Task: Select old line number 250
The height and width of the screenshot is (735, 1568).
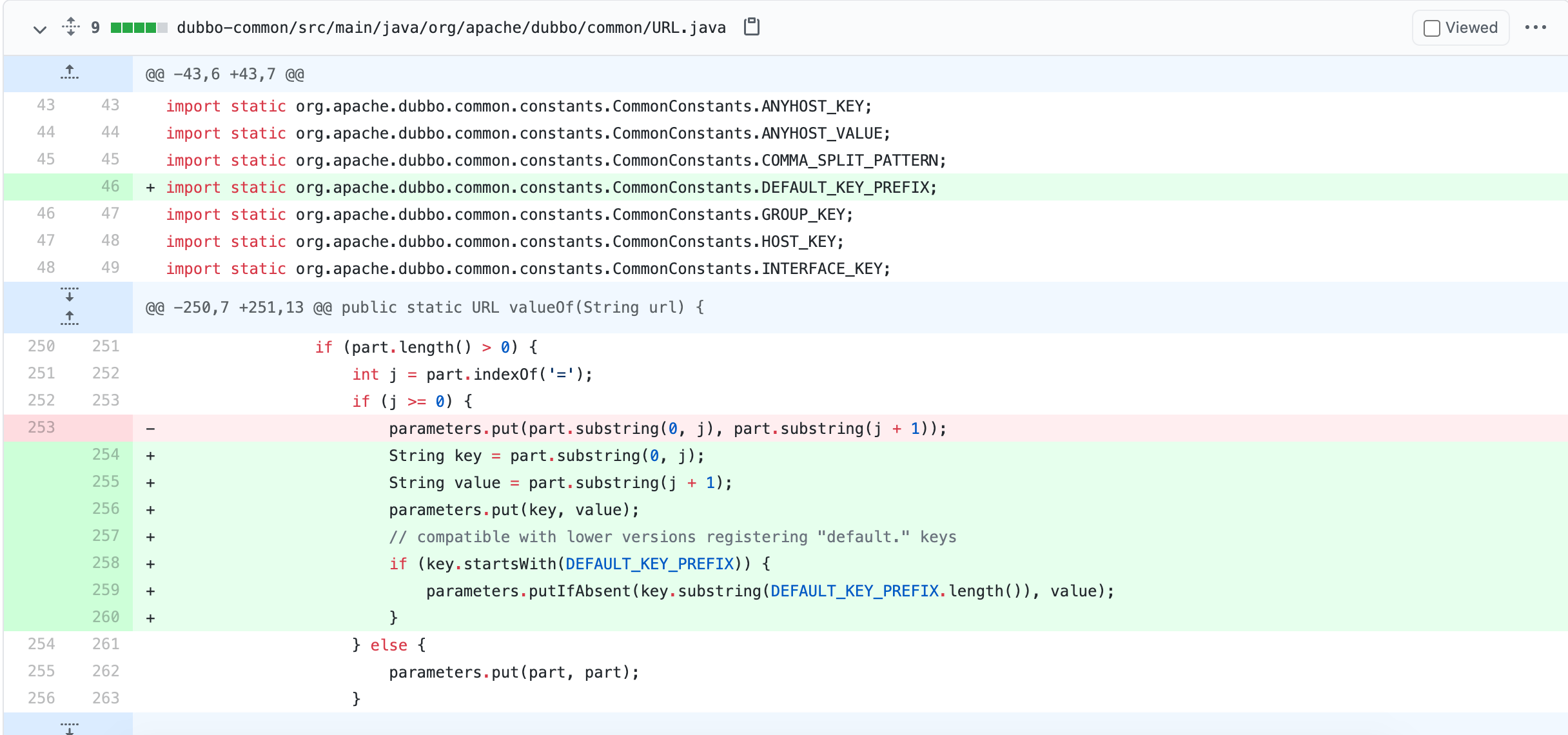Action: pyautogui.click(x=41, y=346)
